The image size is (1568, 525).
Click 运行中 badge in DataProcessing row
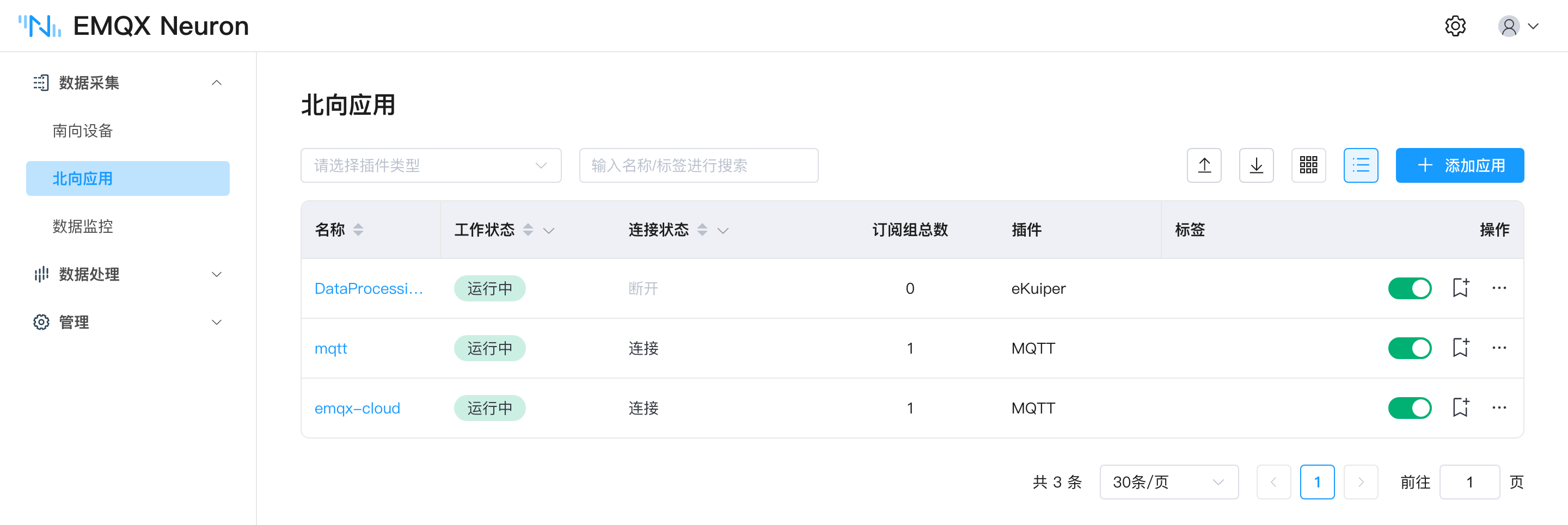click(490, 288)
